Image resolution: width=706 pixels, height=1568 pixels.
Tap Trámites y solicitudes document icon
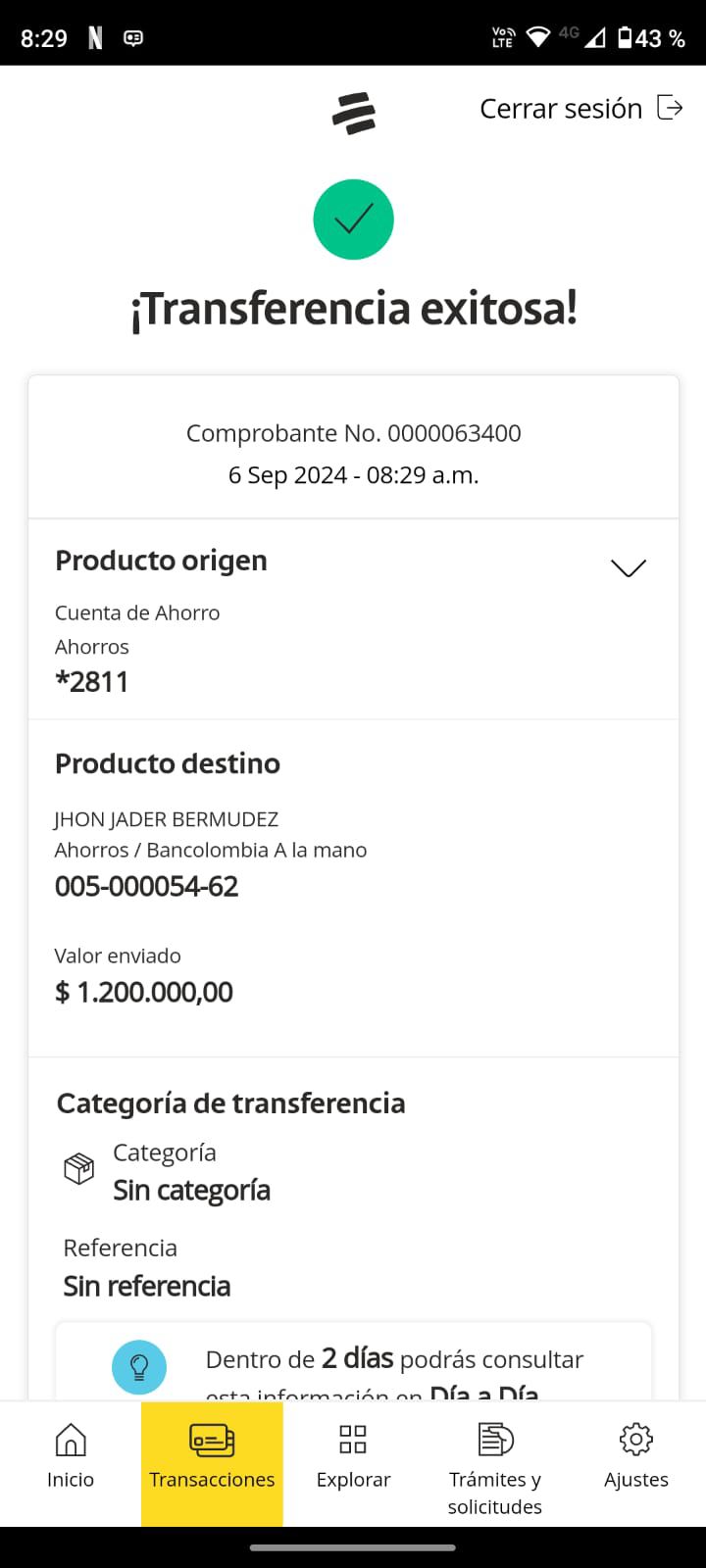pos(495,1440)
